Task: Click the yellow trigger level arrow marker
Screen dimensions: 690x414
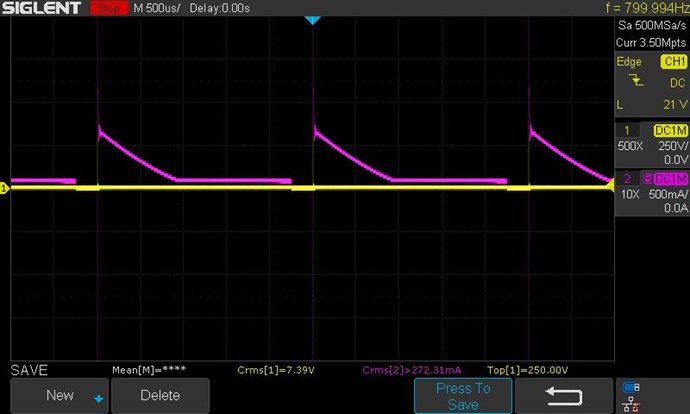Action: tap(610, 185)
